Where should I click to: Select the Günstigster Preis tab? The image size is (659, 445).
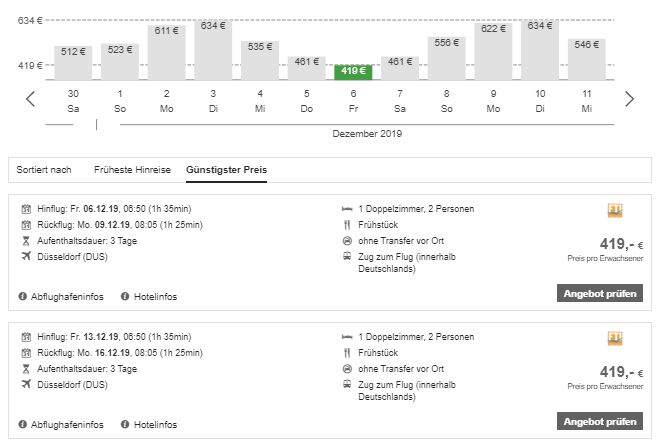[226, 169]
